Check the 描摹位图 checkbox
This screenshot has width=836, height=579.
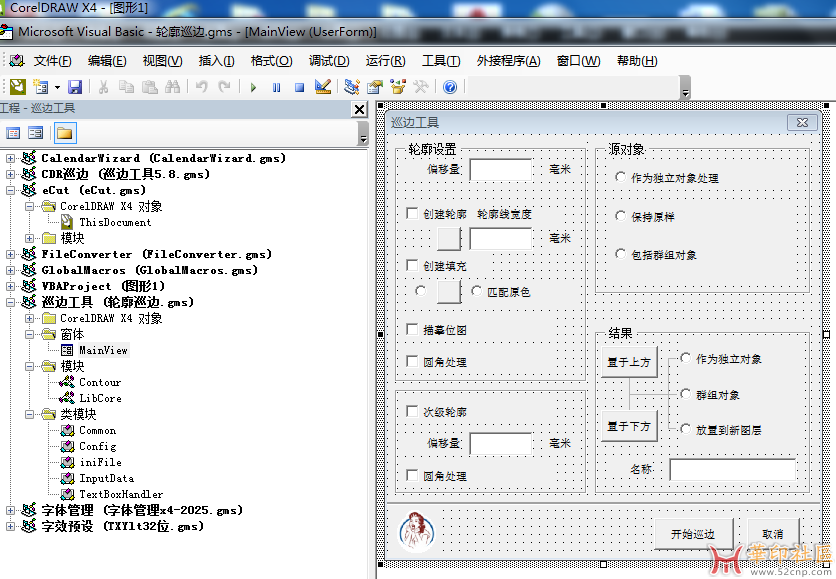coord(412,329)
